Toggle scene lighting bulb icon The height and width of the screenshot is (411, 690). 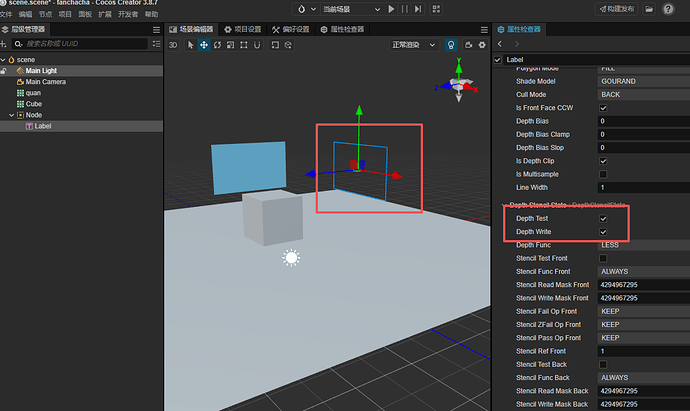click(451, 45)
